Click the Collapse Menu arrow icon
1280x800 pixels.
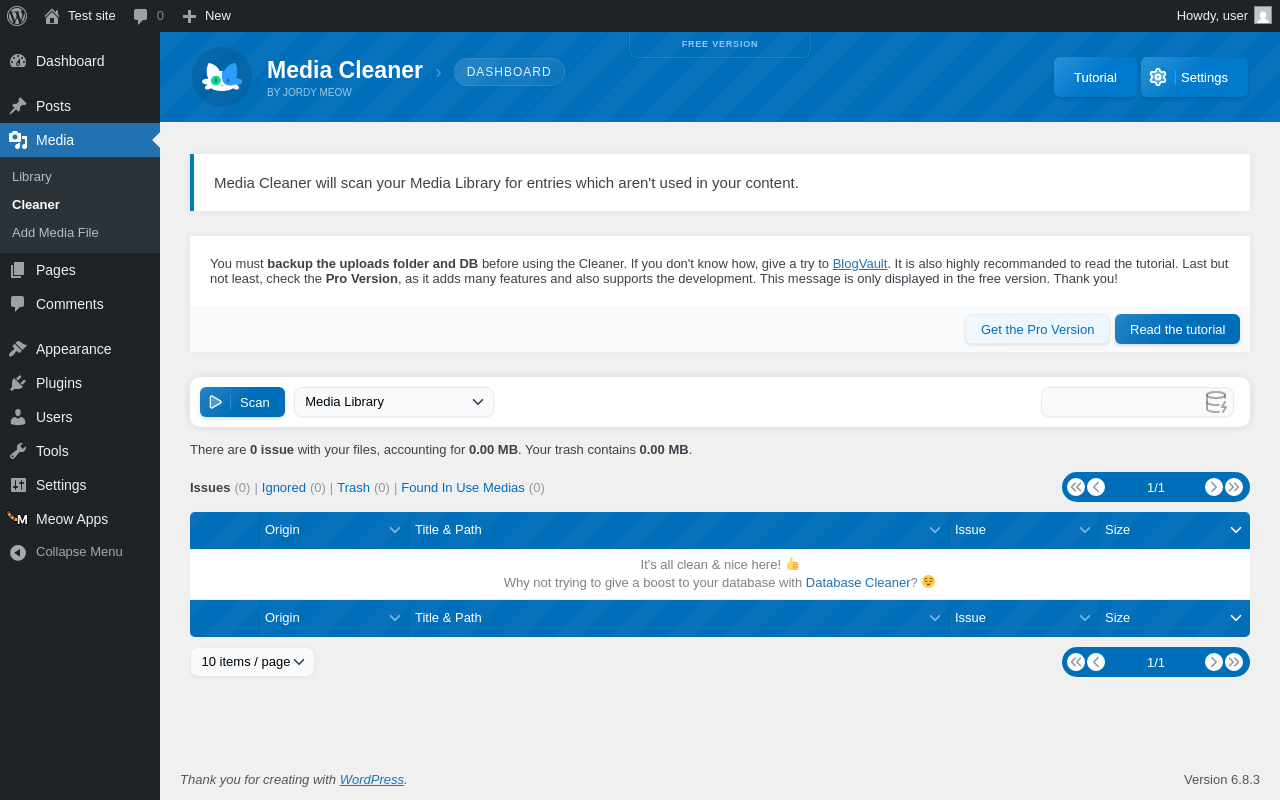point(18,552)
